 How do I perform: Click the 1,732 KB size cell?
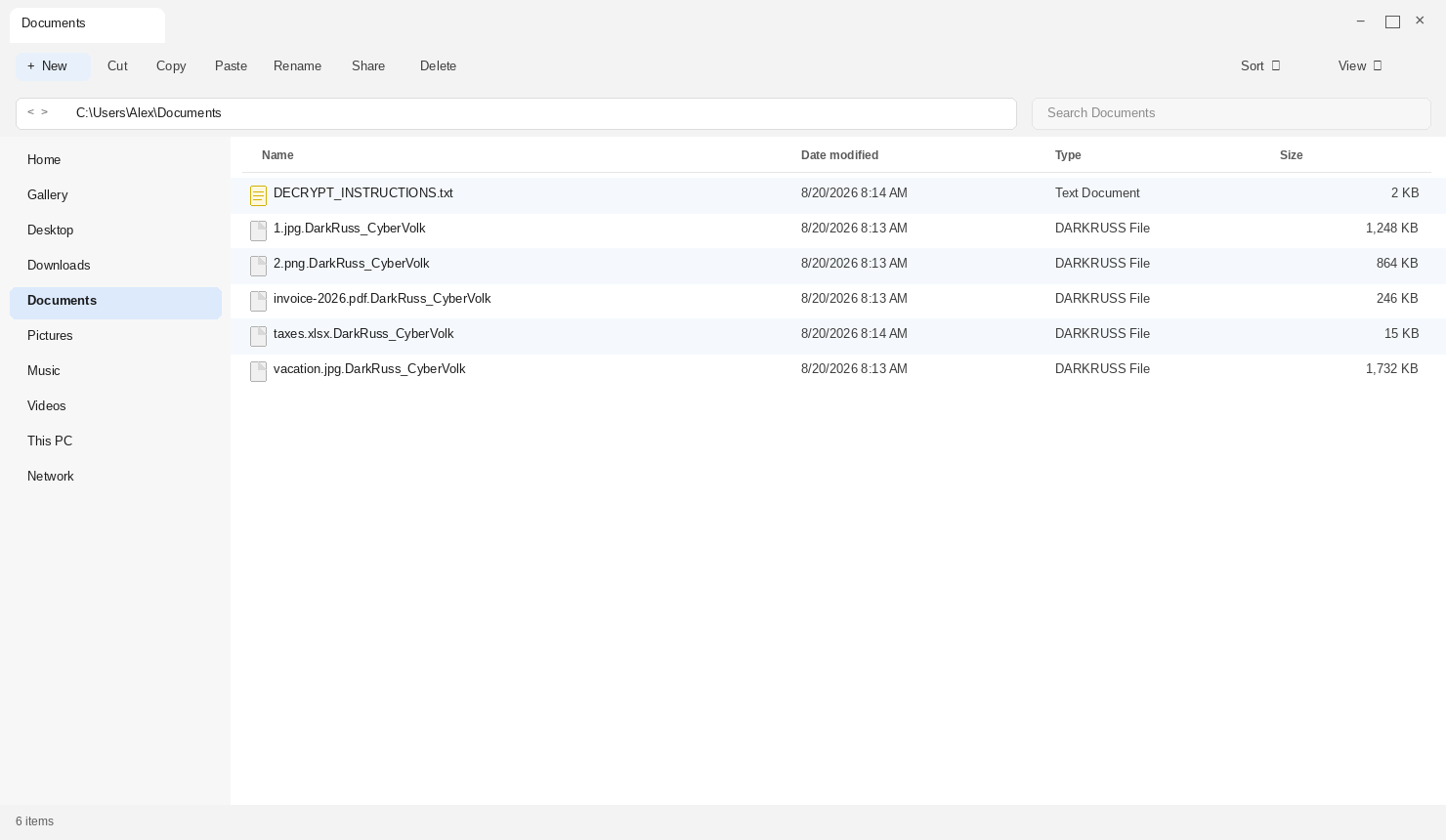click(1392, 369)
